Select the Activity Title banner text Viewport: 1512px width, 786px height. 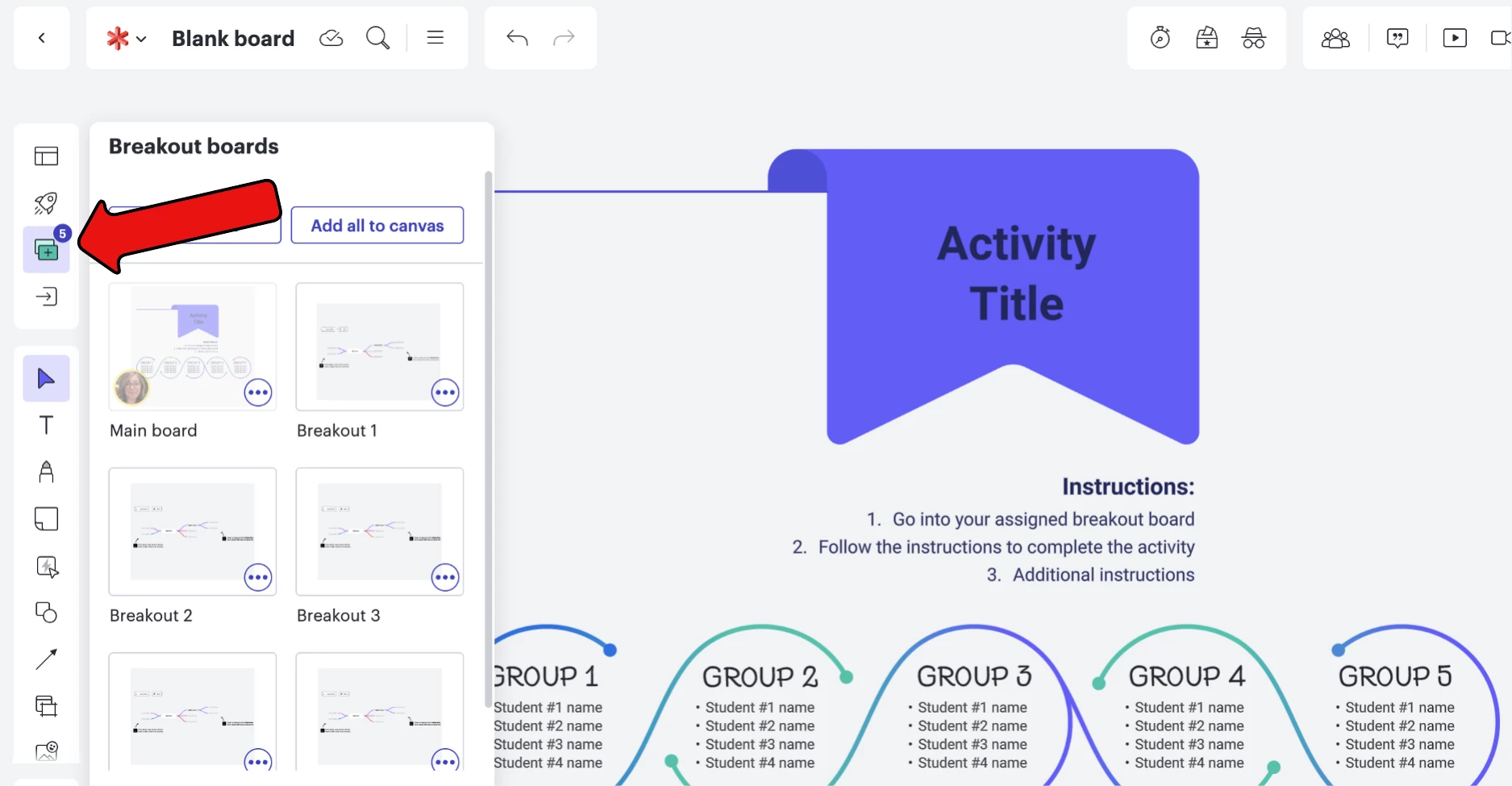pos(1016,273)
